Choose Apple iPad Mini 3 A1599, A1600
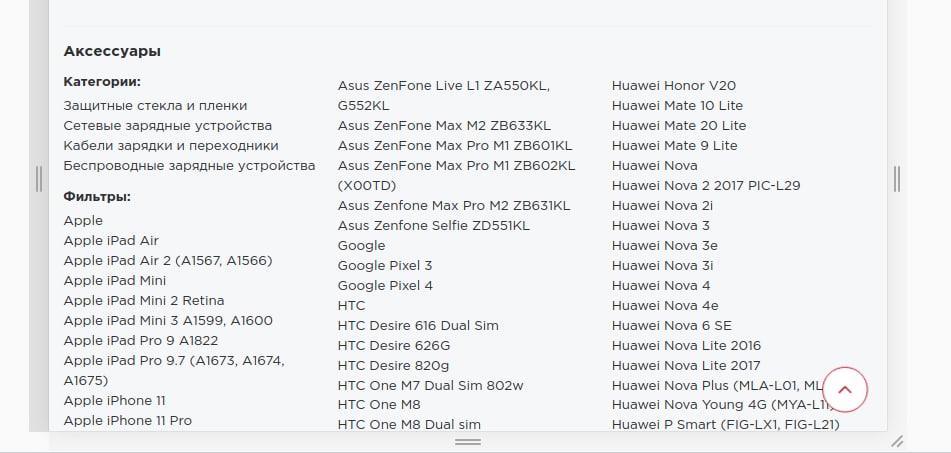This screenshot has width=951, height=453. tap(168, 321)
